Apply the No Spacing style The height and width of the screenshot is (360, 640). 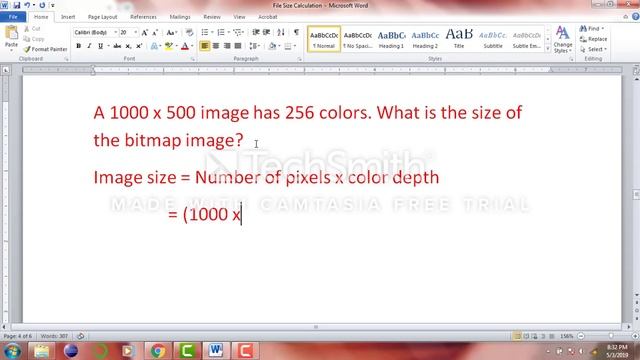(358, 39)
